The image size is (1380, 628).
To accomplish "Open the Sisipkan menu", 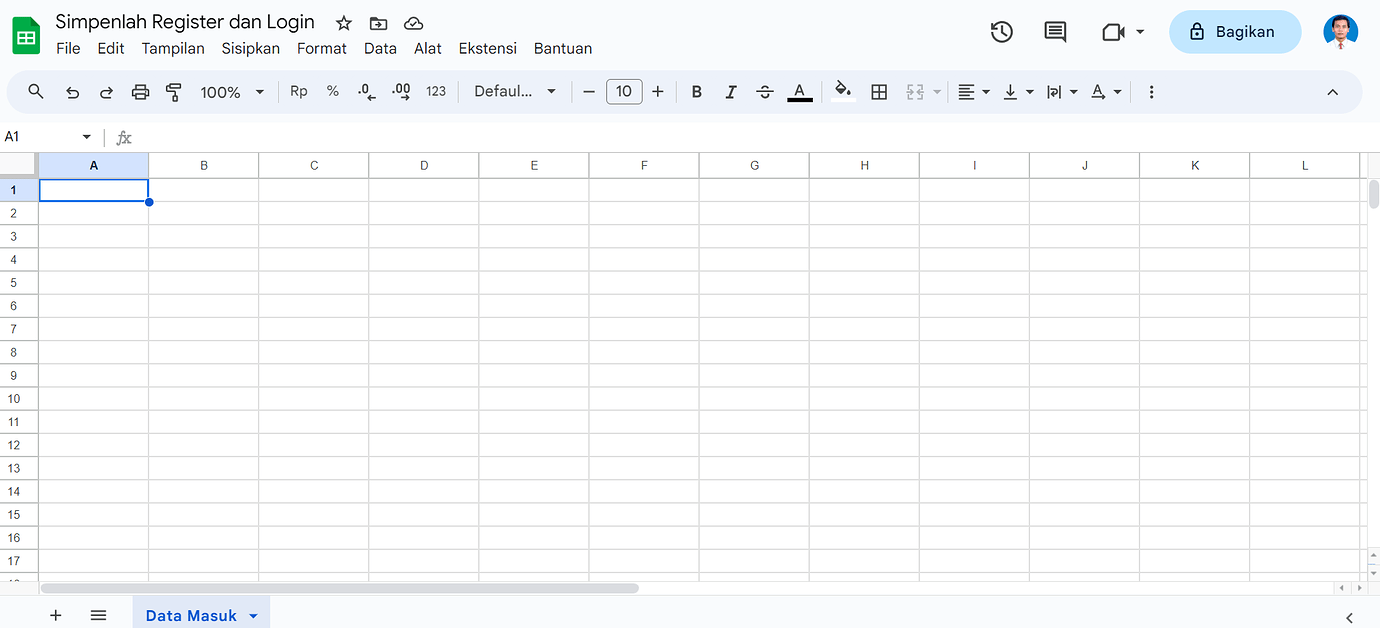I will (x=250, y=48).
